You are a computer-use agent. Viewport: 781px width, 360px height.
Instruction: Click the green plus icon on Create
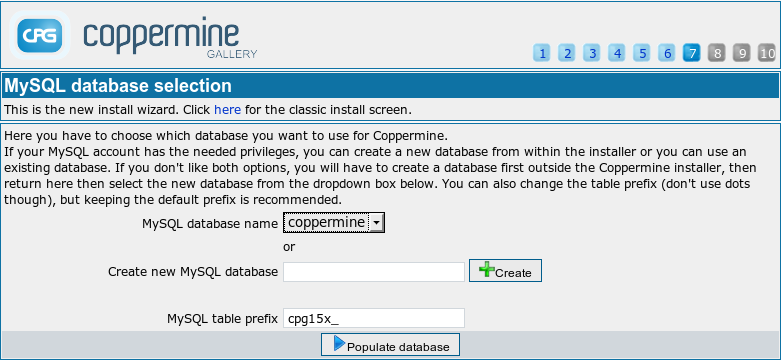click(x=487, y=270)
